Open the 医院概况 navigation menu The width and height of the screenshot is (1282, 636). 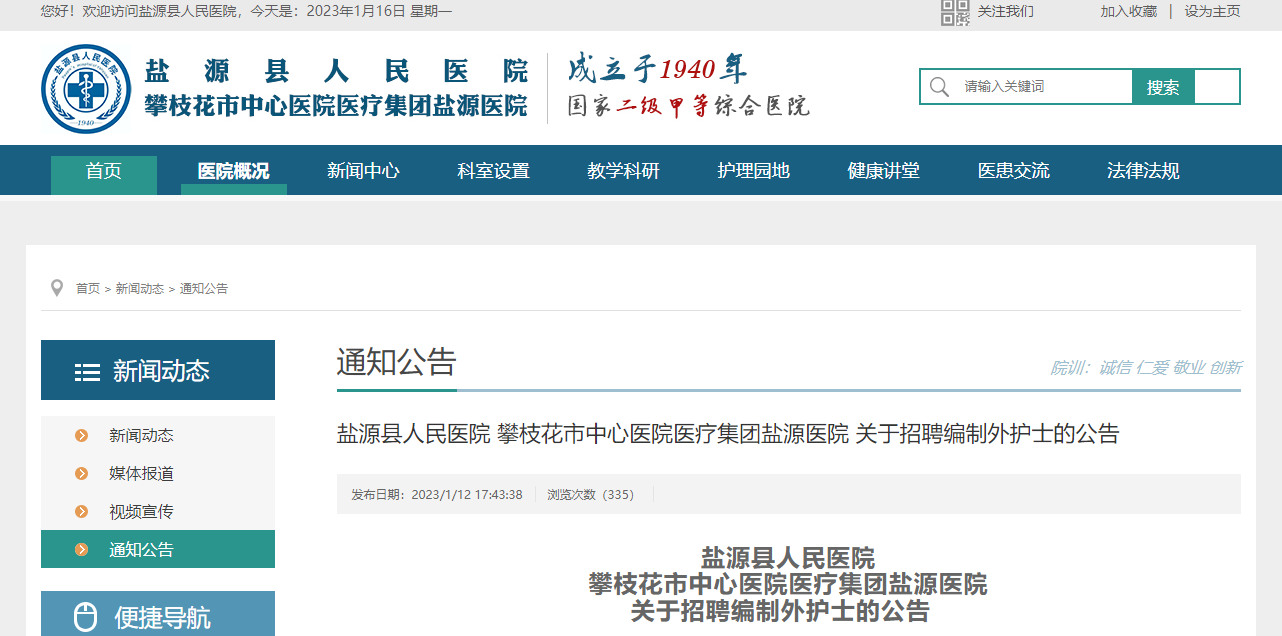coord(234,171)
